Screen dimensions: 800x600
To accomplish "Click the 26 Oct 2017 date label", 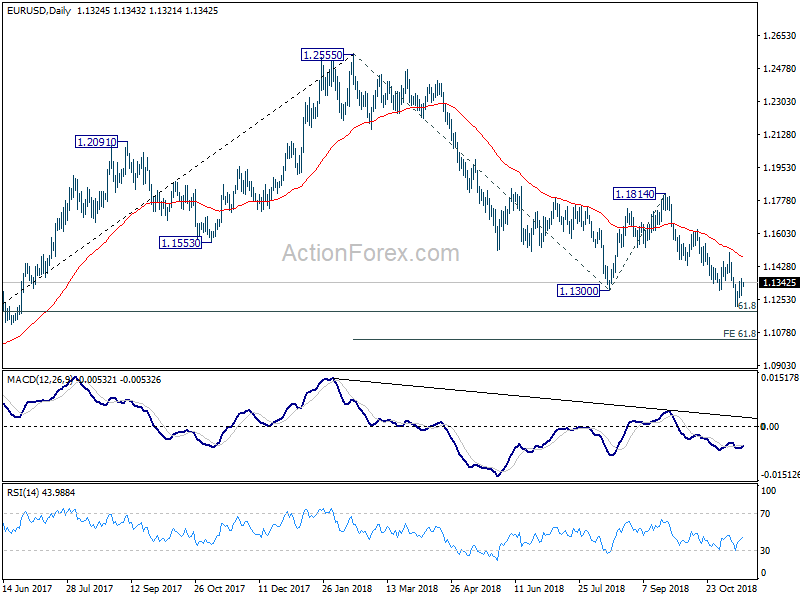I will [x=219, y=589].
